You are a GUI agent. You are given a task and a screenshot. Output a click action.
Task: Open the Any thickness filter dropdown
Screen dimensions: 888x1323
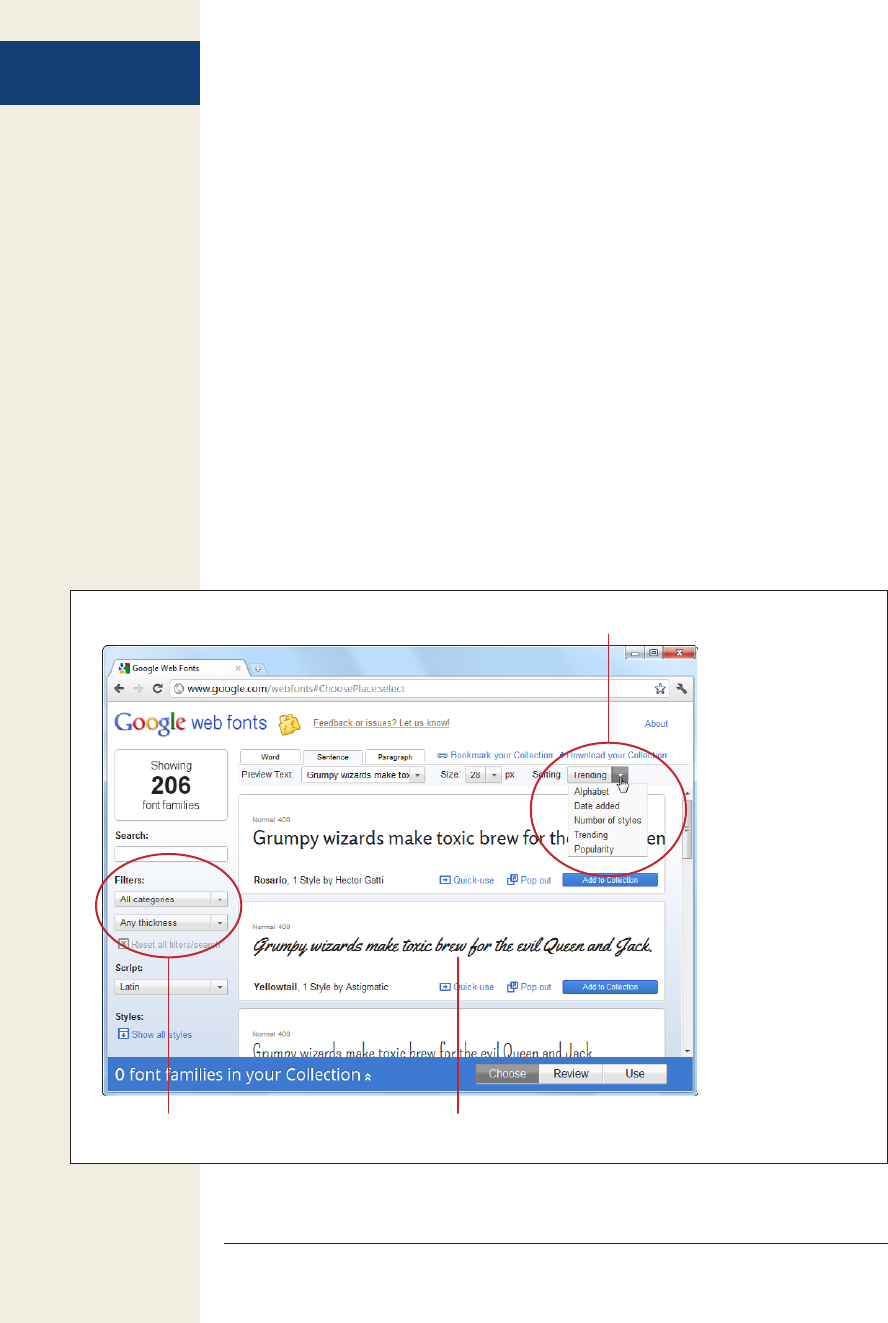[171, 923]
